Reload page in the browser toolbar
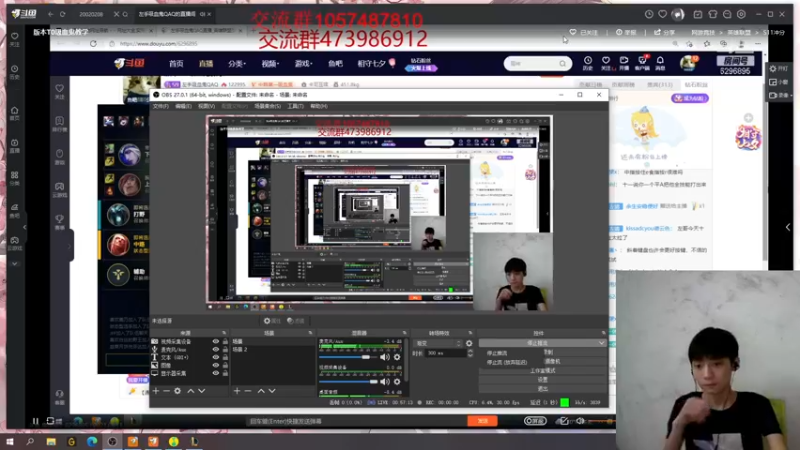 [93, 44]
